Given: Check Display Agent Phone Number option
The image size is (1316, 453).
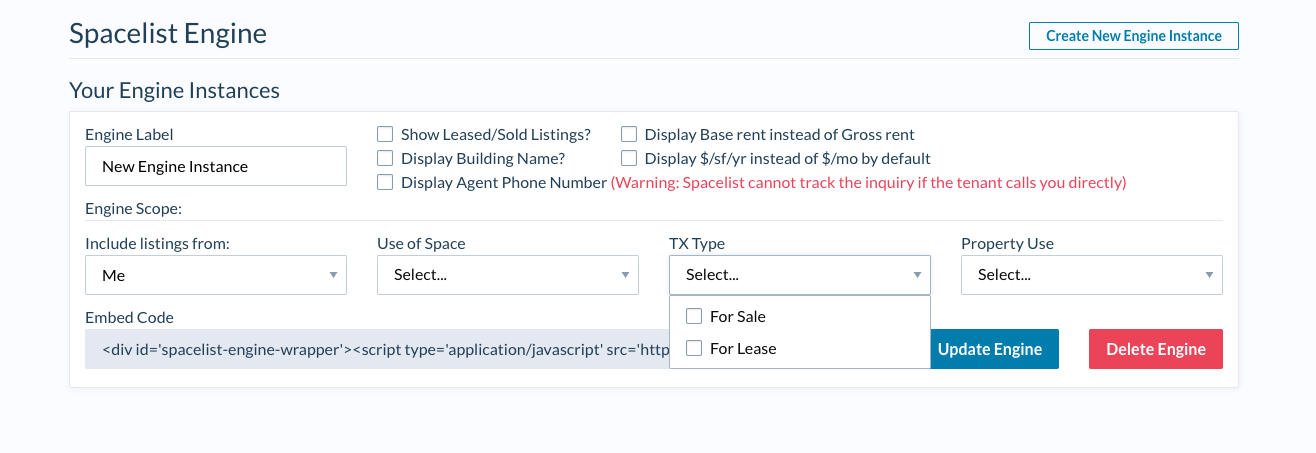Looking at the screenshot, I should click(385, 182).
